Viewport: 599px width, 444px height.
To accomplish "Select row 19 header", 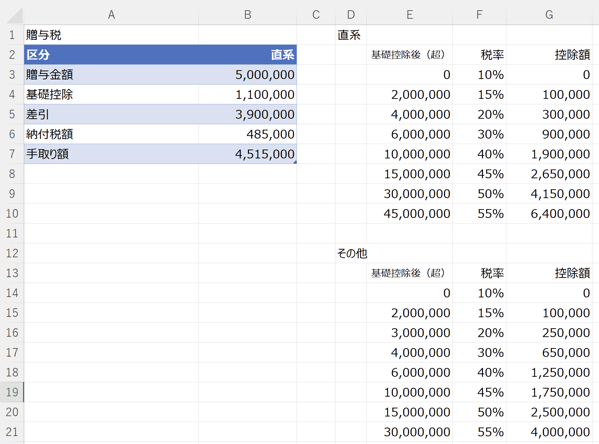I will 12,392.
